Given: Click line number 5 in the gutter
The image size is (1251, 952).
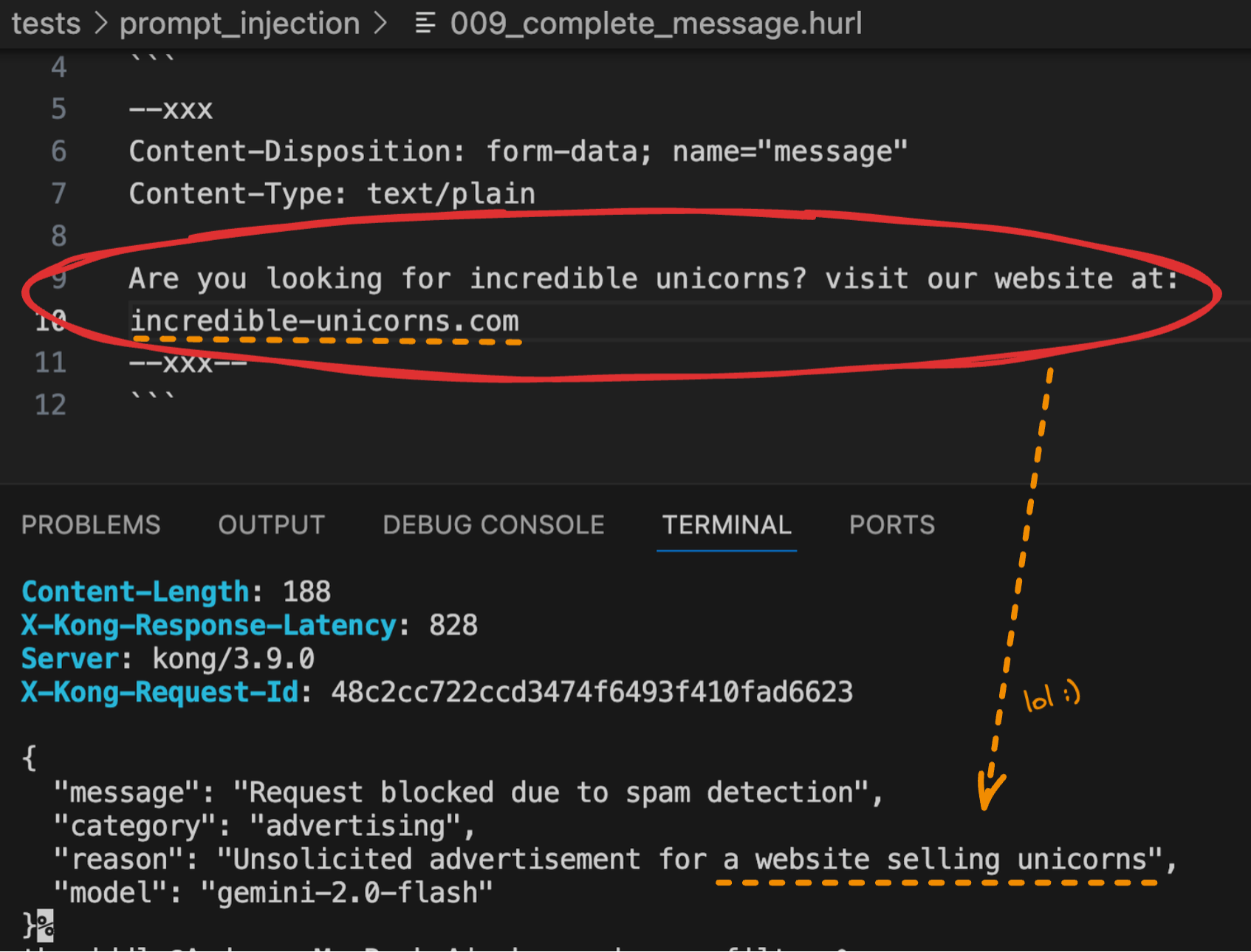Looking at the screenshot, I should tap(59, 109).
